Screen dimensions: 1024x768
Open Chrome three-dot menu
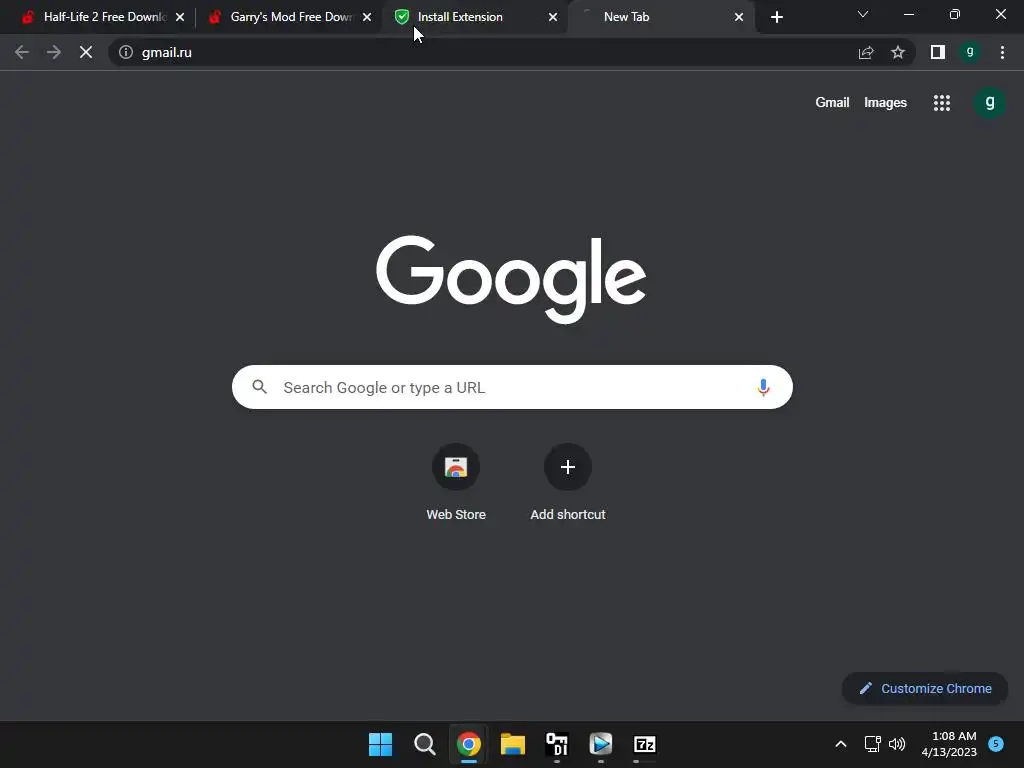tap(1002, 52)
